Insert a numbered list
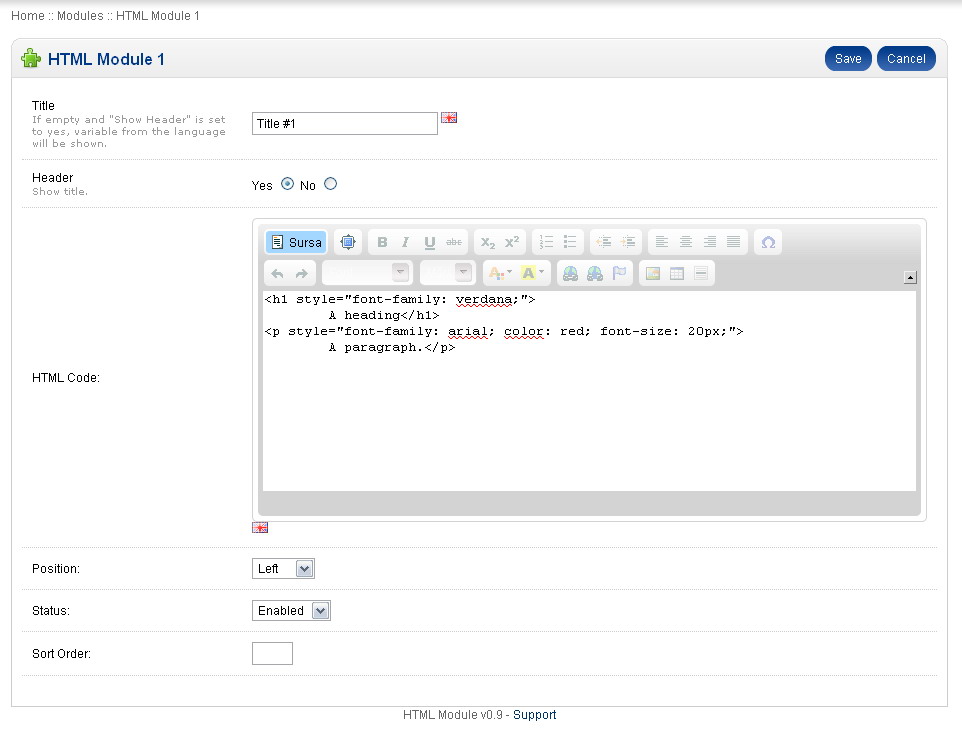Viewport: 962px width, 730px height. click(546, 242)
